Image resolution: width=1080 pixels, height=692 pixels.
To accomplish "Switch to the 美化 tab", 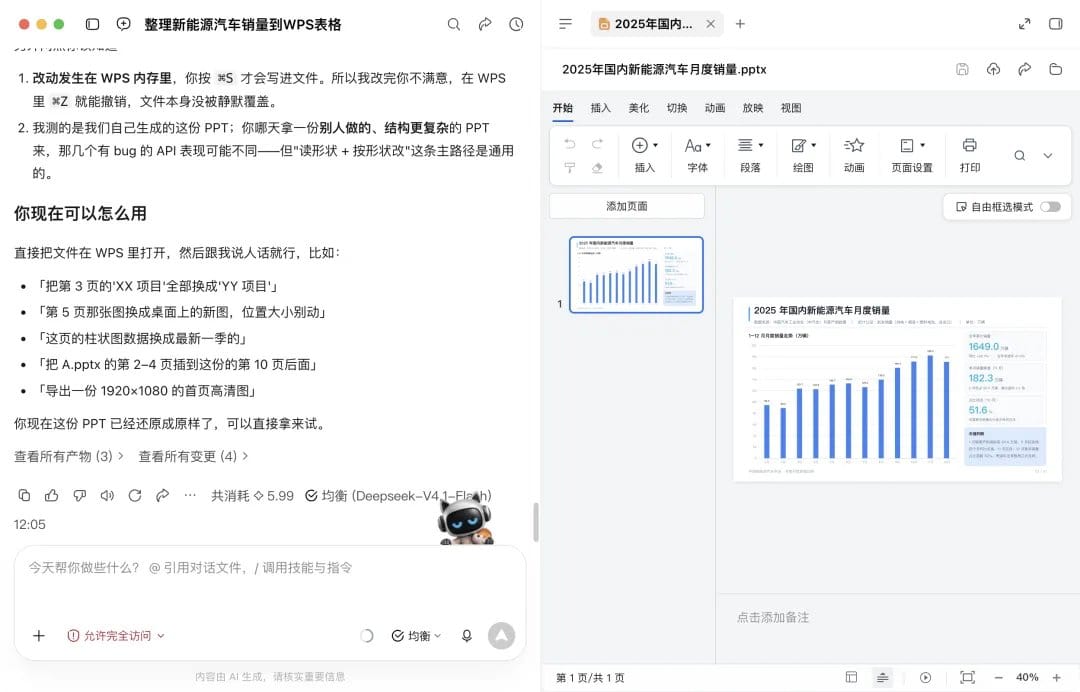I will (638, 108).
